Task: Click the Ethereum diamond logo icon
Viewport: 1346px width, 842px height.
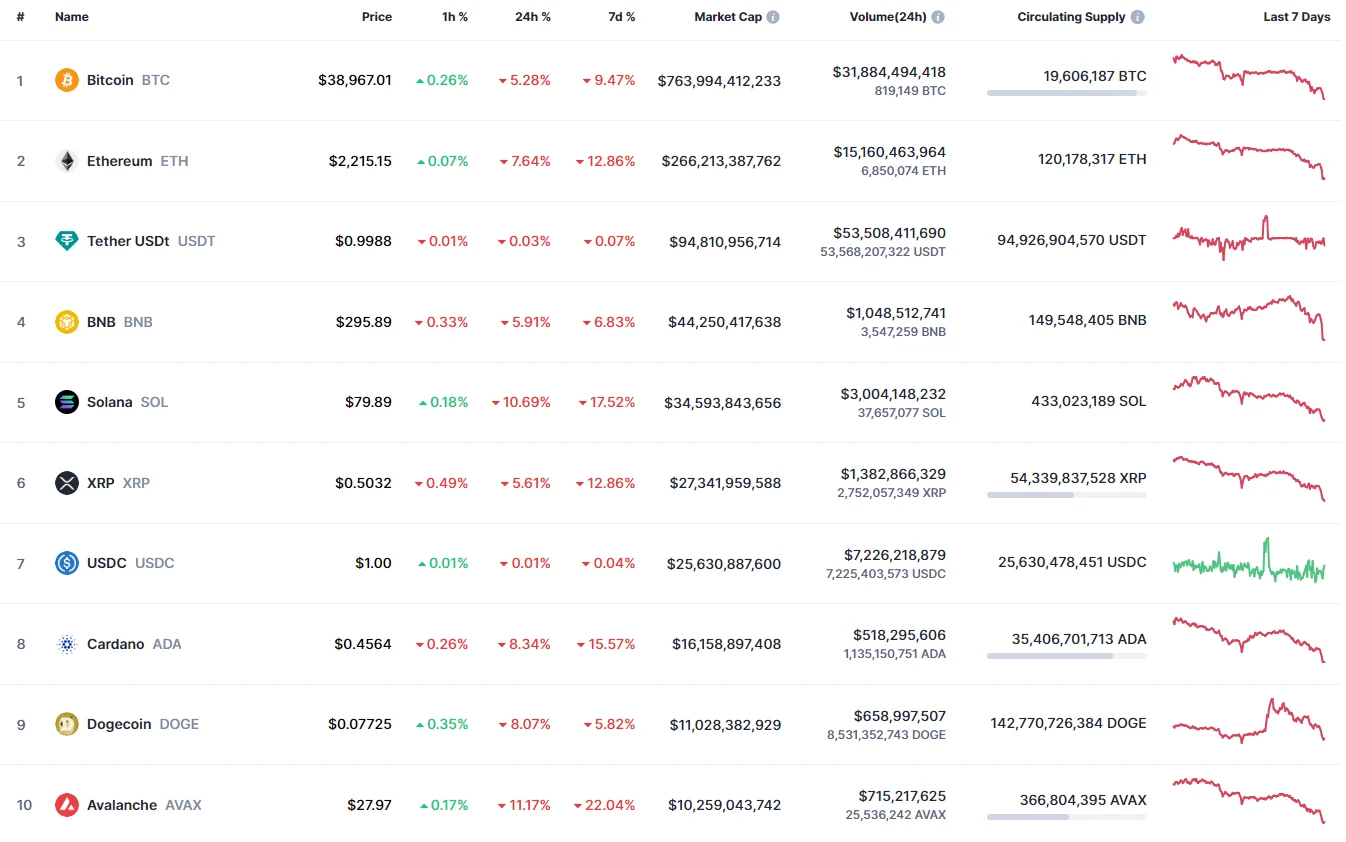Action: [x=67, y=161]
